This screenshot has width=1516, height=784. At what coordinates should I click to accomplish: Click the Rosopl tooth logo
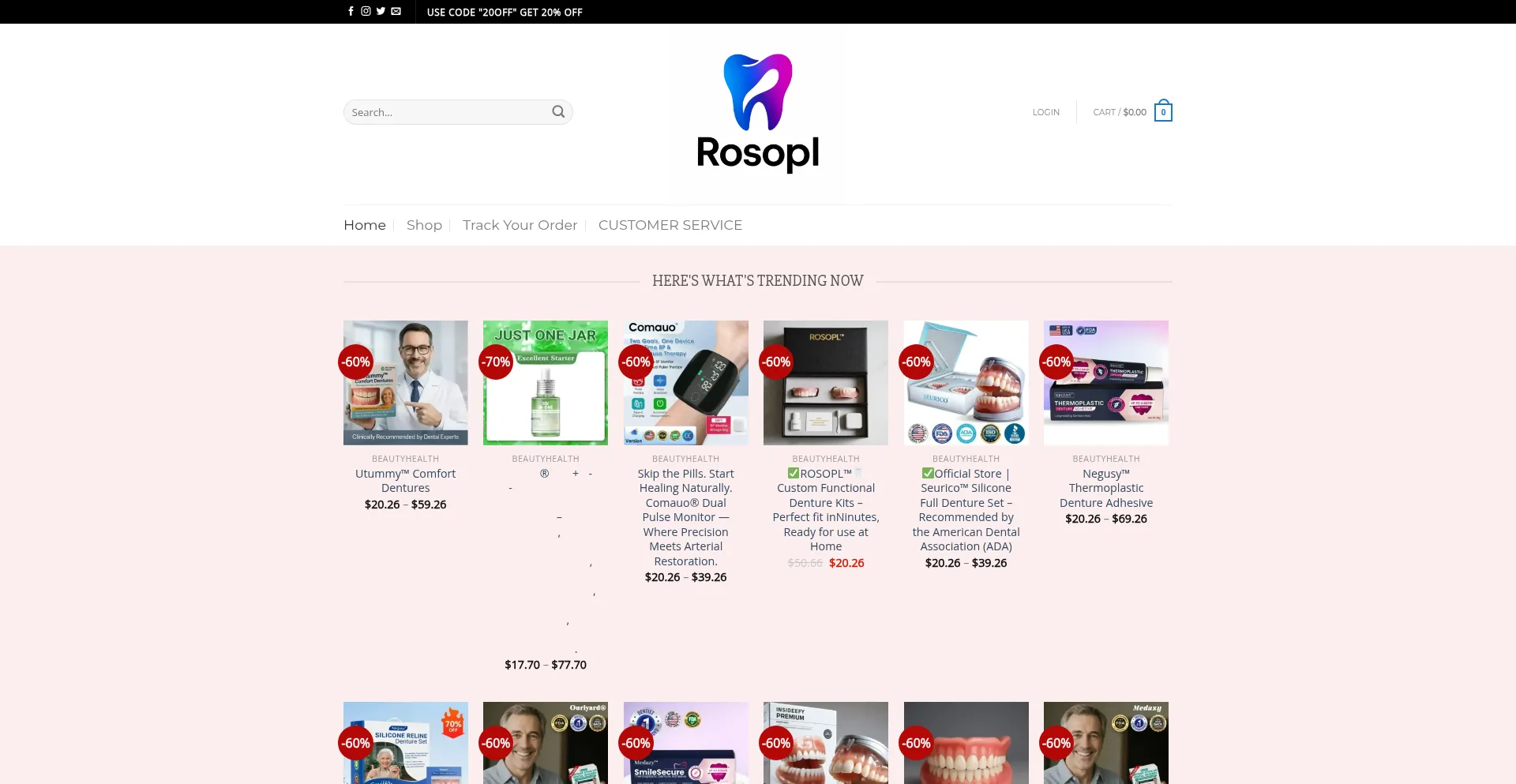[x=758, y=112]
